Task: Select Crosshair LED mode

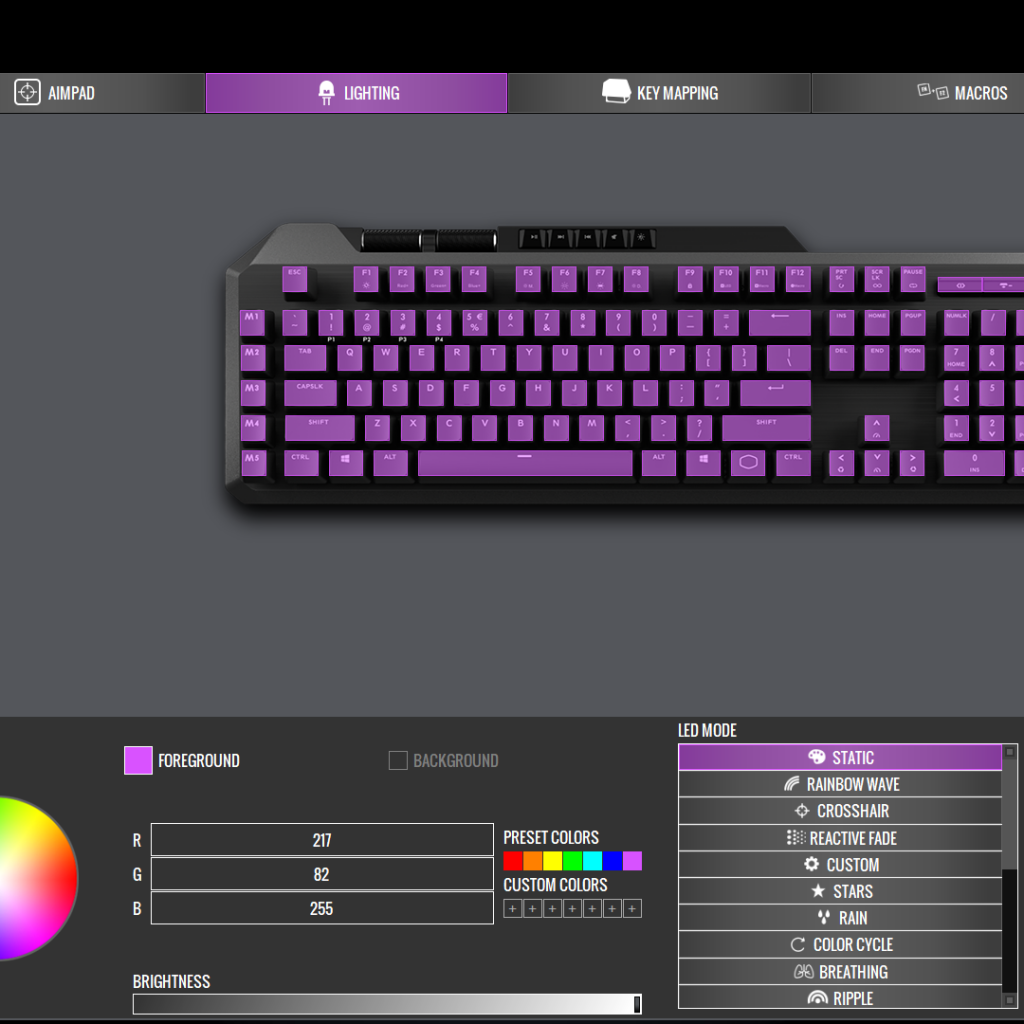Action: point(840,811)
